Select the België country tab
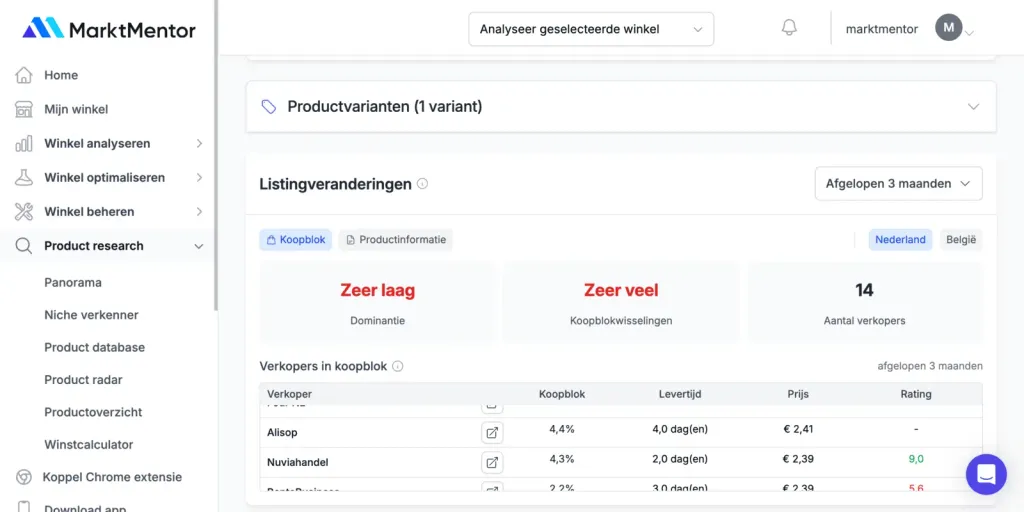1024x512 pixels. click(961, 240)
